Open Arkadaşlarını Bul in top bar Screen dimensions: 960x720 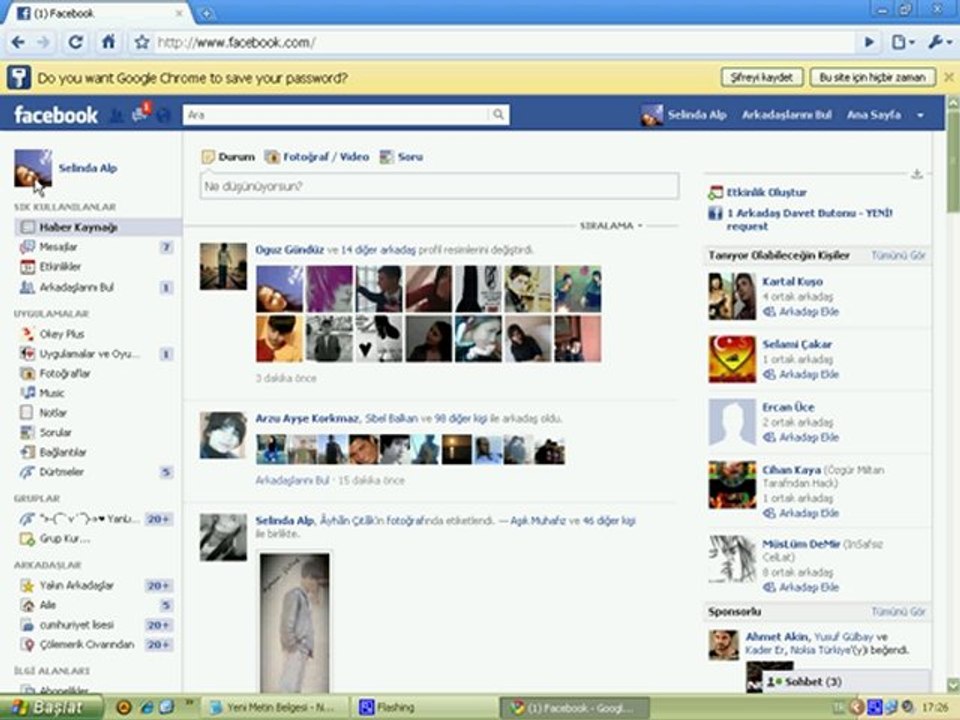pos(787,114)
